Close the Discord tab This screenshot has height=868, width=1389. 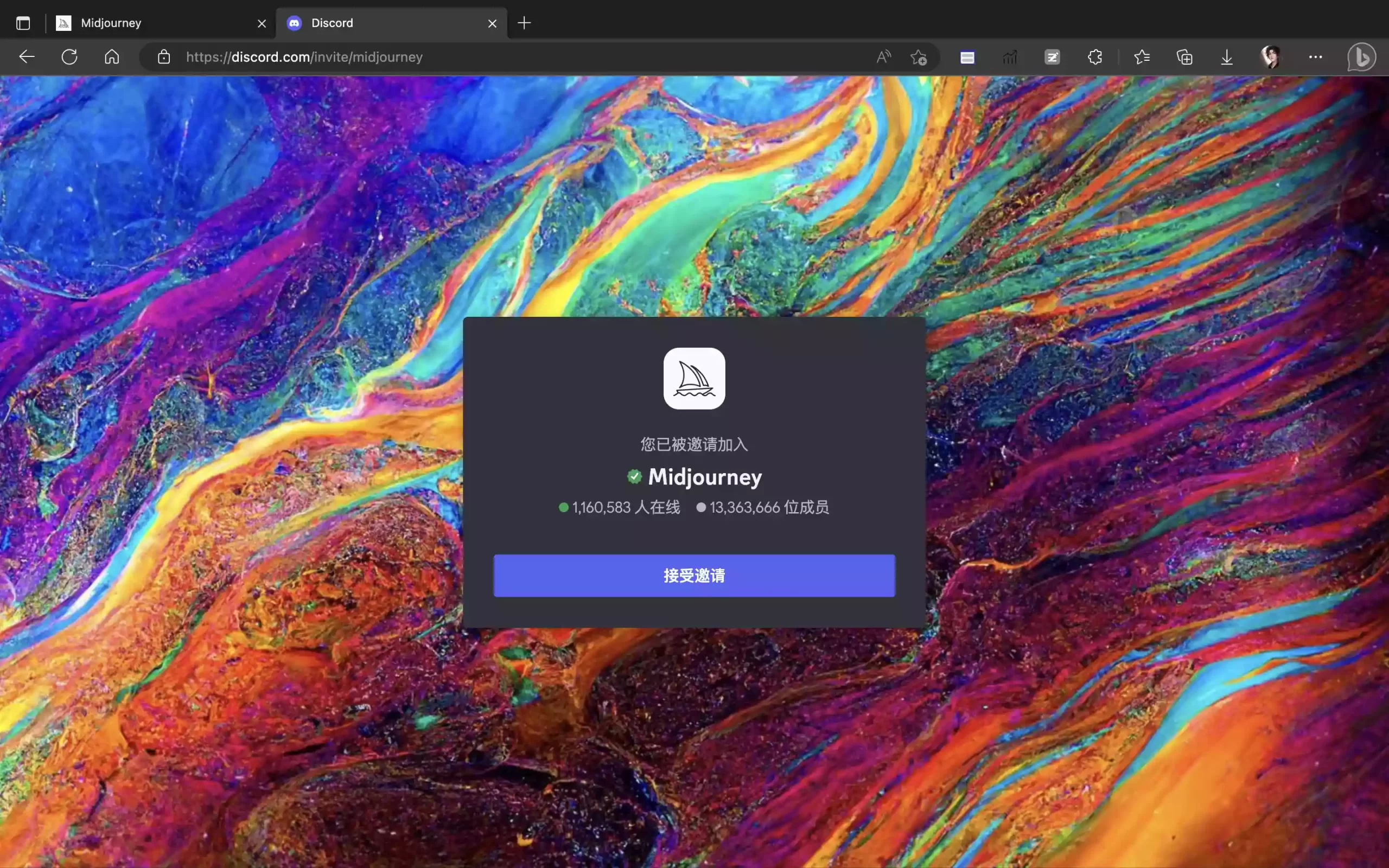492,23
